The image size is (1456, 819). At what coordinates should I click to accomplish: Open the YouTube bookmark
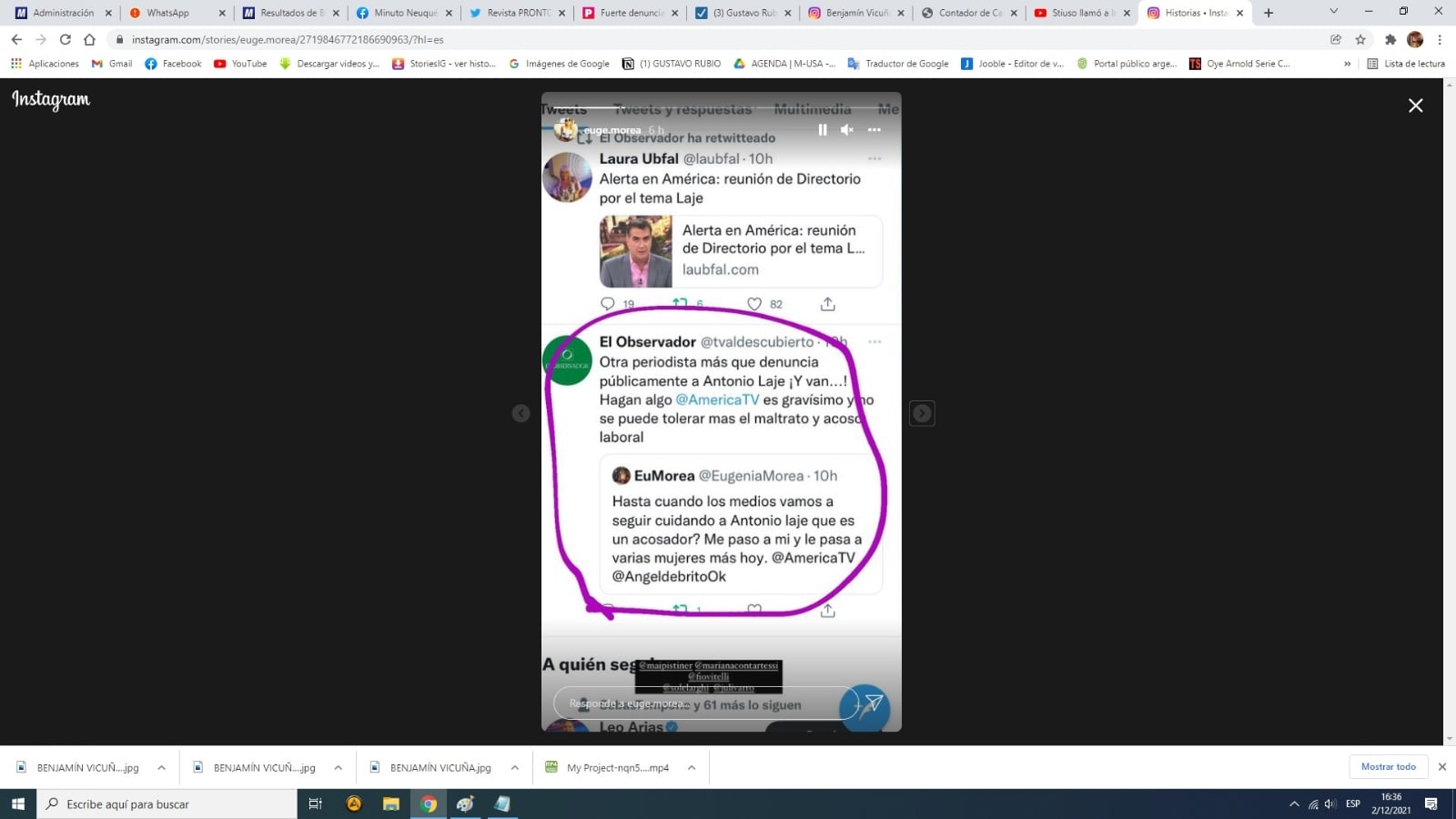point(240,64)
